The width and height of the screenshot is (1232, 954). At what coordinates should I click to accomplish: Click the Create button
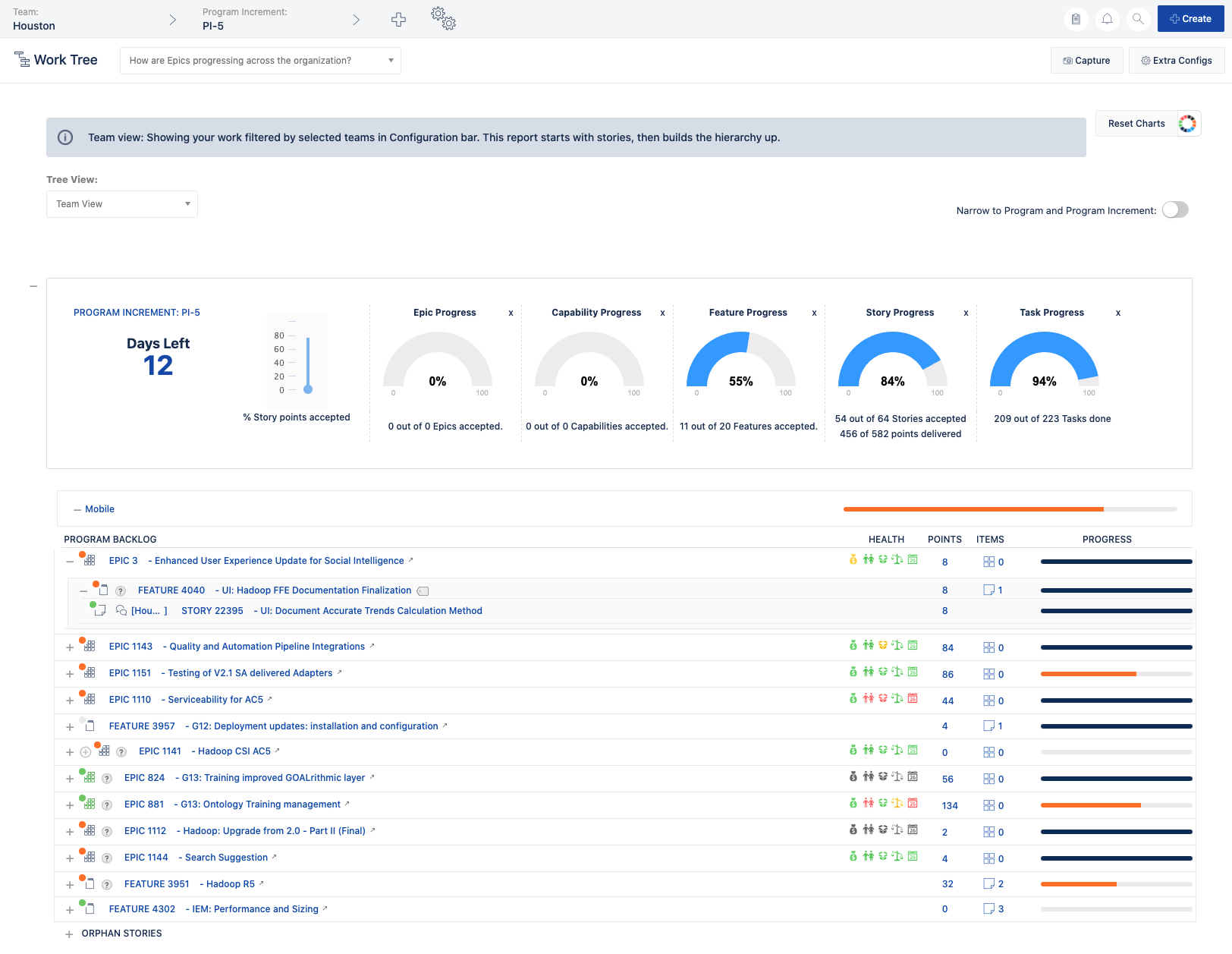[1190, 19]
